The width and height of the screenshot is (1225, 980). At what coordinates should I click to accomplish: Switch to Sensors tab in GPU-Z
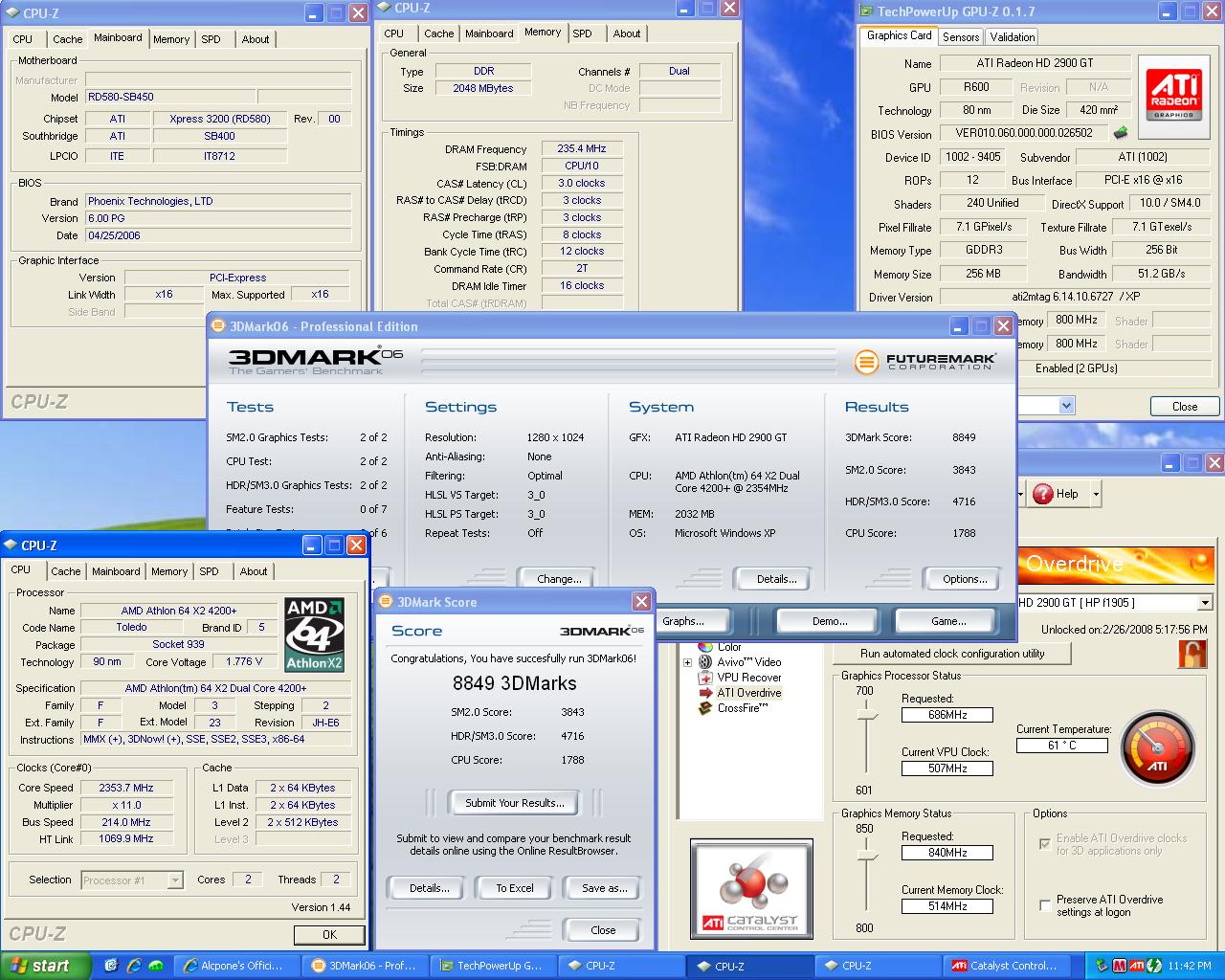(961, 37)
